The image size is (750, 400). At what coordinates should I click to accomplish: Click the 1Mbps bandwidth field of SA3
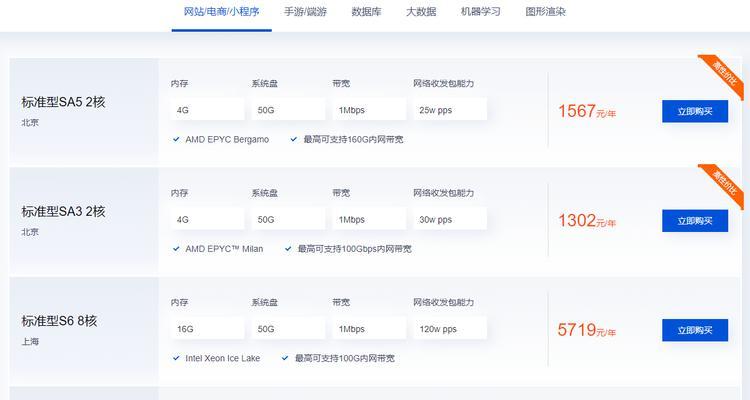(369, 219)
